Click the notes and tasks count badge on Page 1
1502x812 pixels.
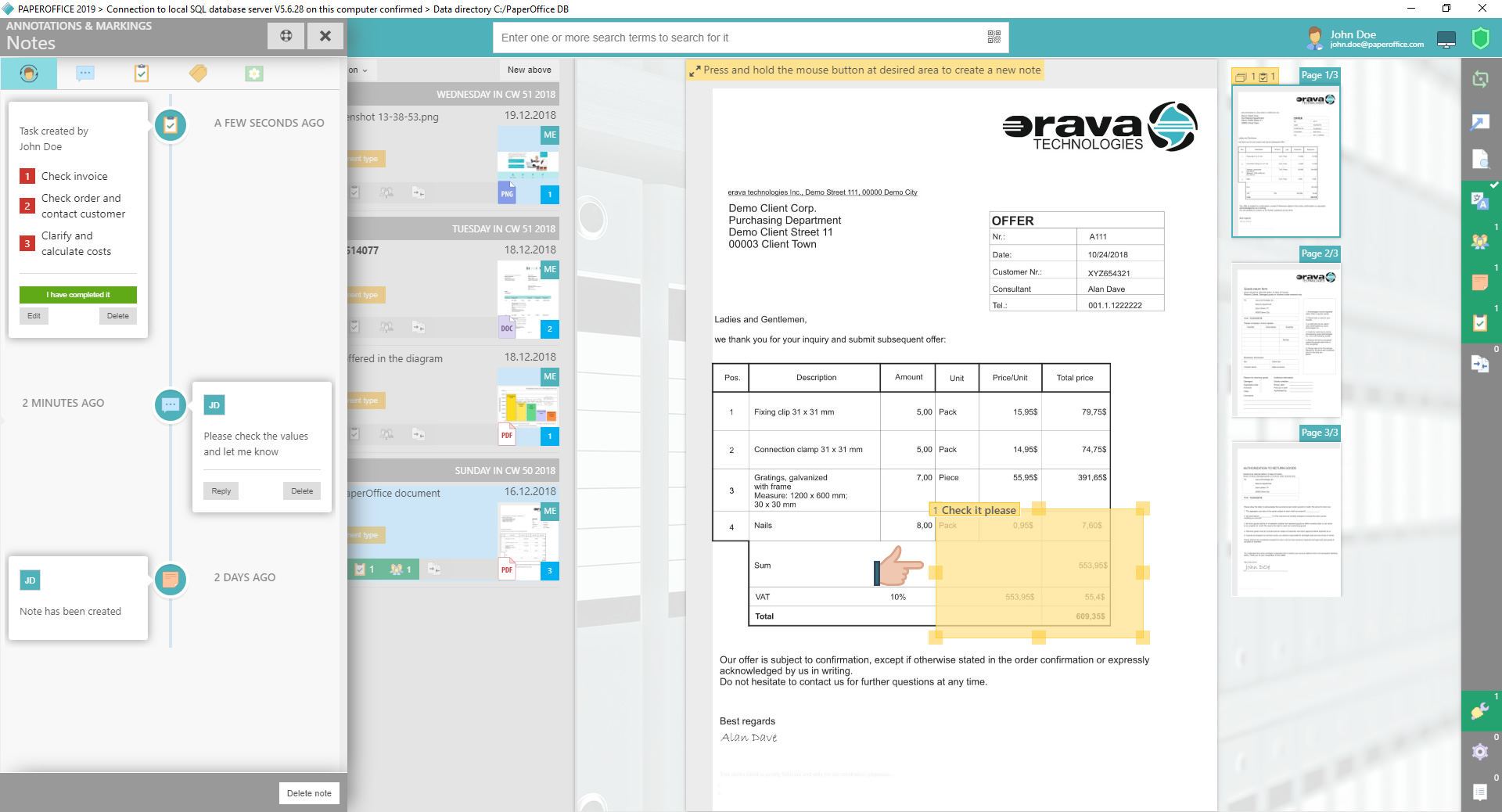tap(1256, 77)
